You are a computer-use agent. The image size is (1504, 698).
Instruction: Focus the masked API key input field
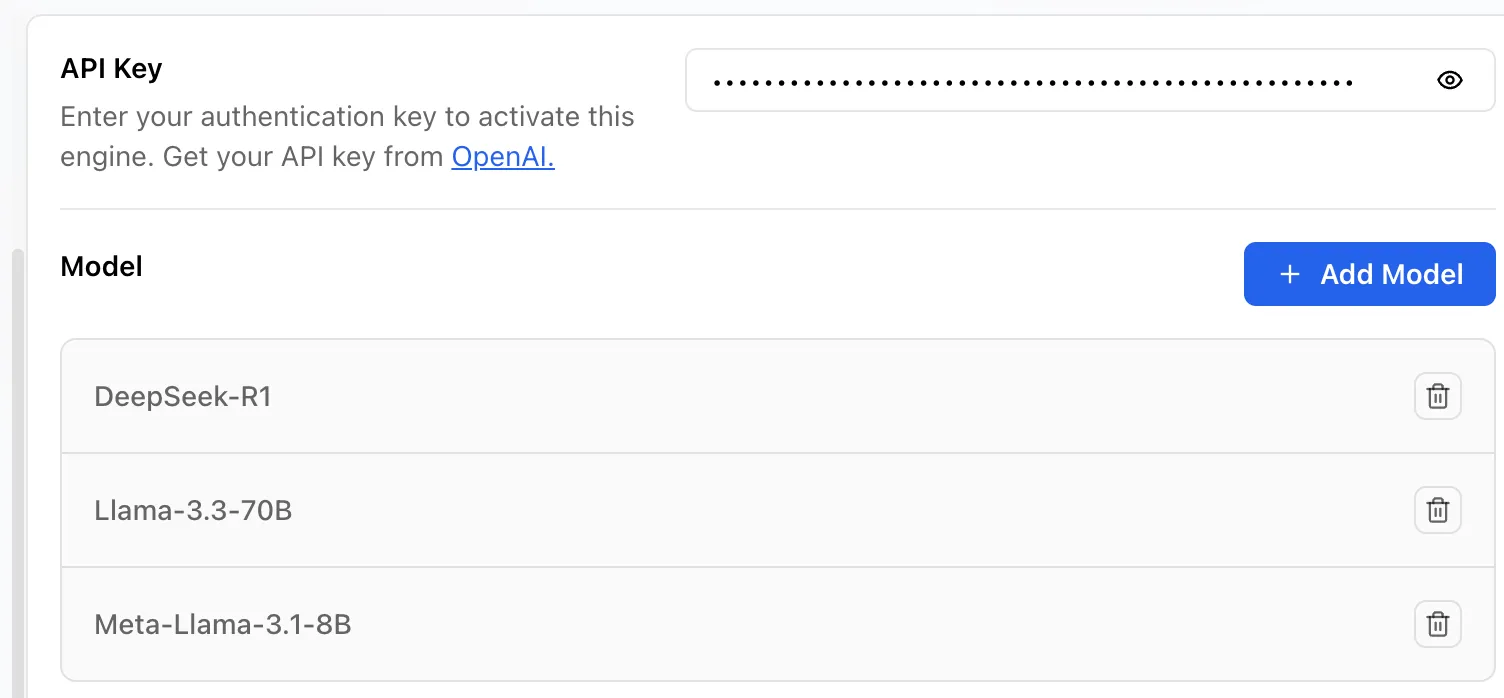[x=1090, y=81]
